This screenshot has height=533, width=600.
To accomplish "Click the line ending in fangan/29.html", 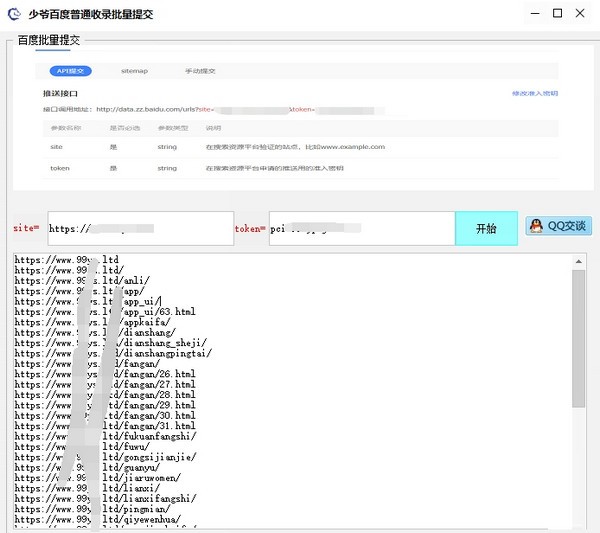I will coord(105,405).
